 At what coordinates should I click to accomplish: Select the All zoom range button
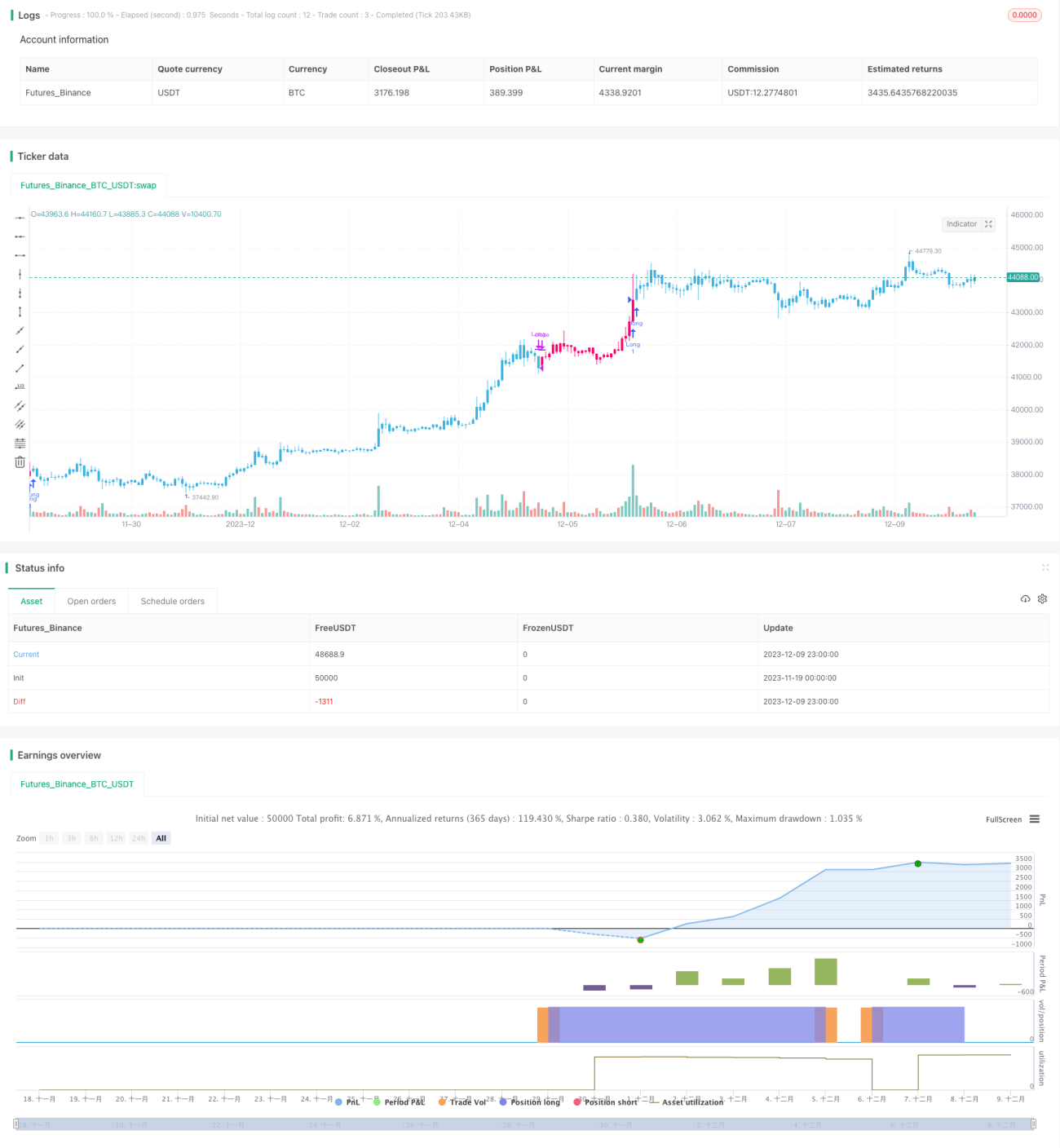click(161, 838)
